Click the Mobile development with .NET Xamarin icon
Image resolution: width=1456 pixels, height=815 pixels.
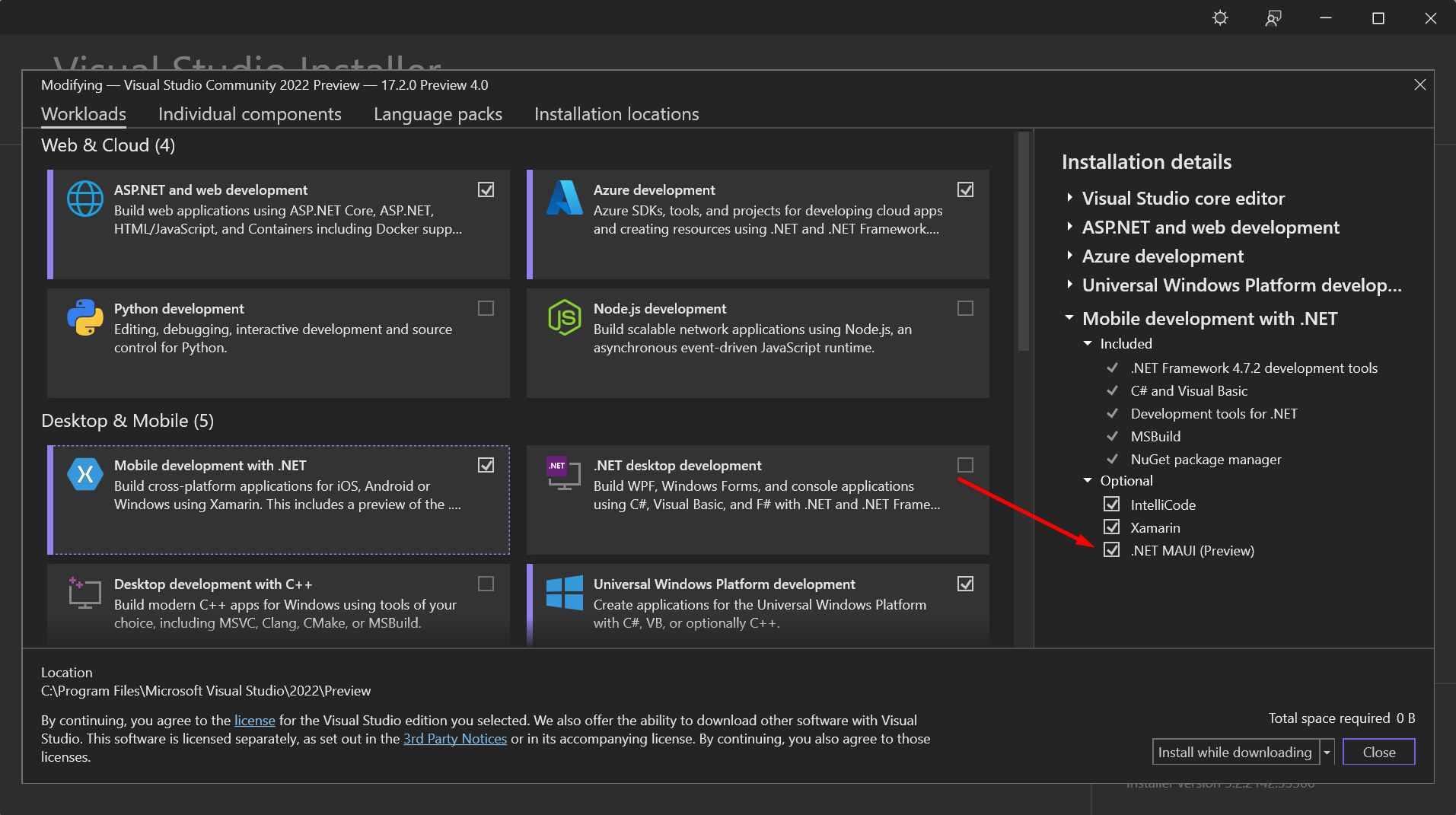tap(85, 473)
